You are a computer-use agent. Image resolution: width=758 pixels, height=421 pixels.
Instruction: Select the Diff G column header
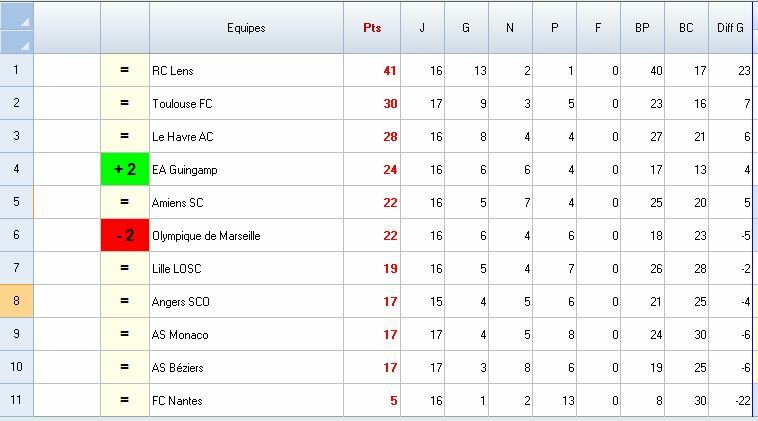coord(731,28)
